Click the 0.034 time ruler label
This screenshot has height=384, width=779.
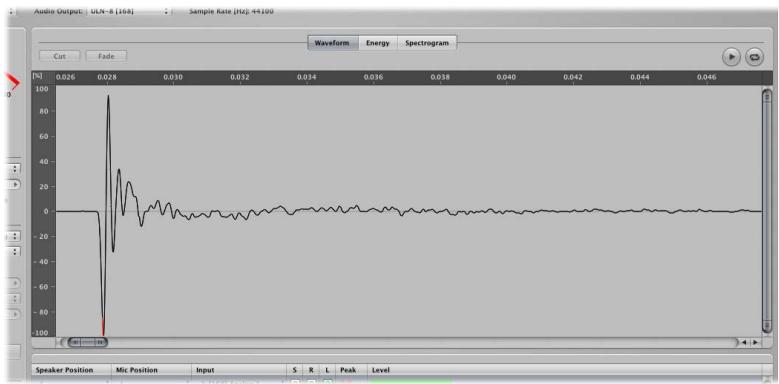point(307,77)
